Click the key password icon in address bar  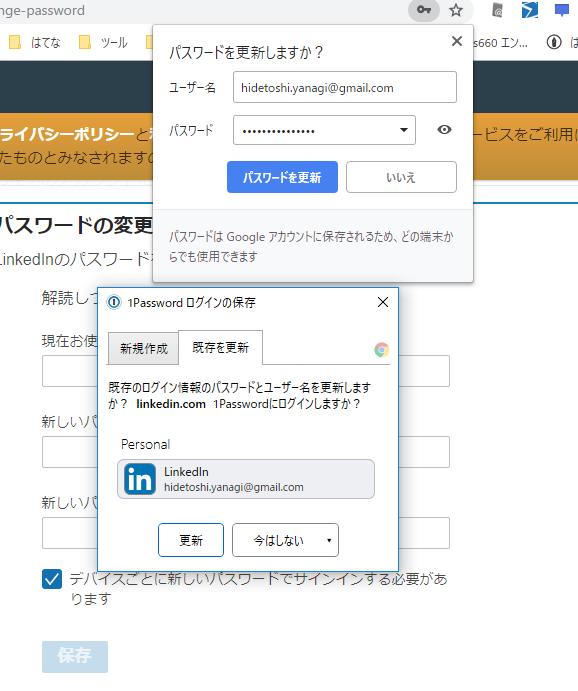pos(423,10)
